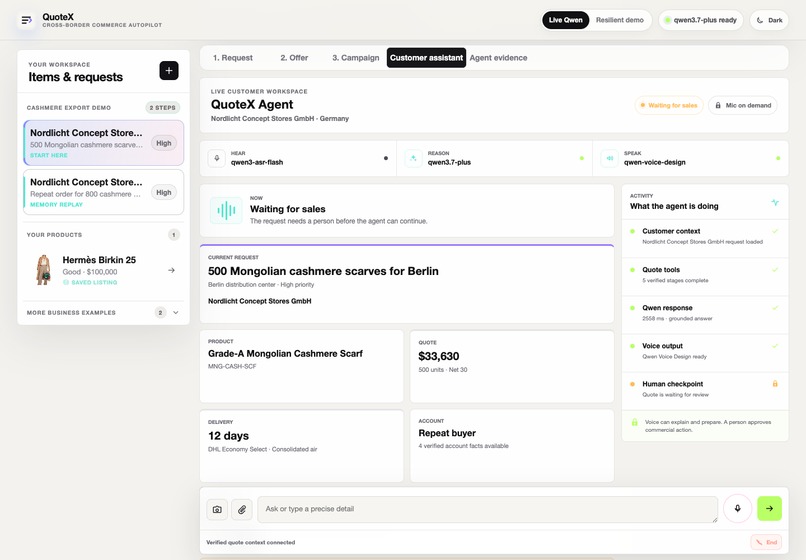The width and height of the screenshot is (806, 560).
Task: Click the $33,630 quote value
Action: point(438,356)
